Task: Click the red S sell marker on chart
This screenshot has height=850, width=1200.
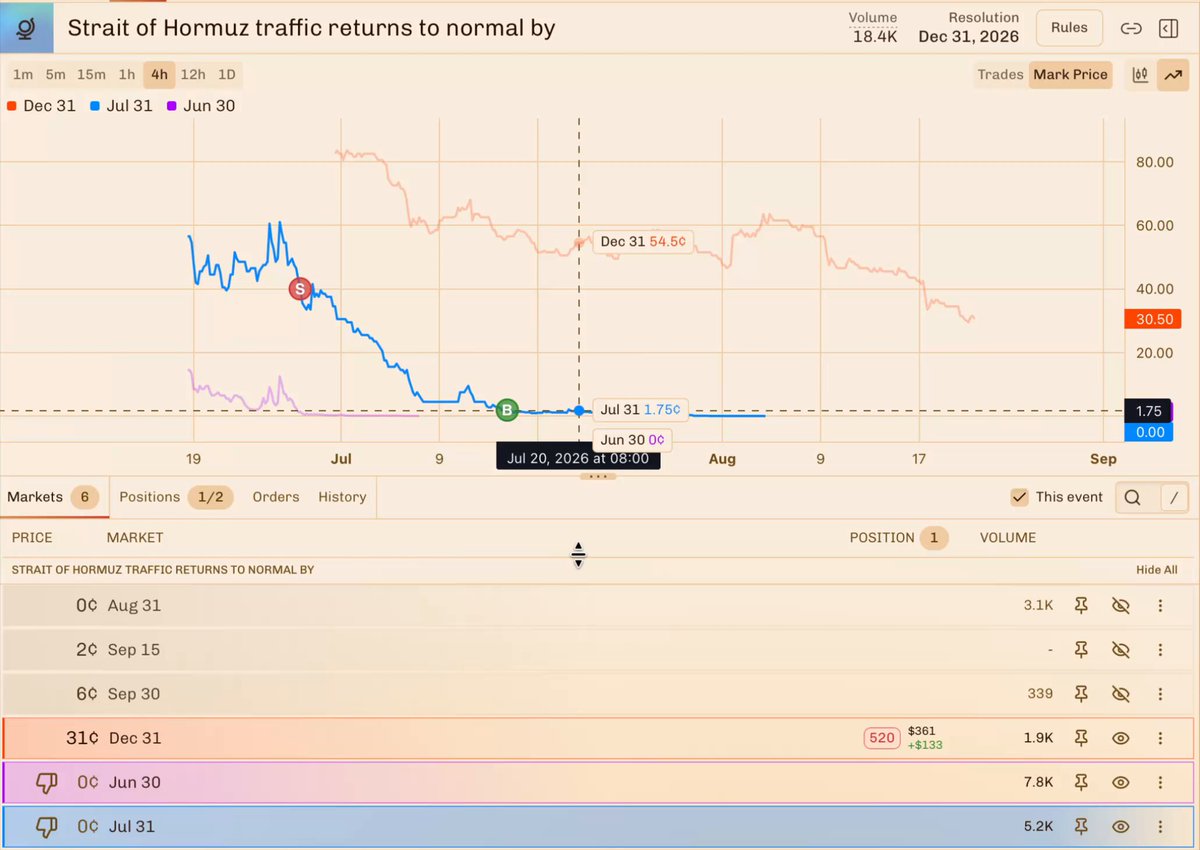Action: (299, 289)
